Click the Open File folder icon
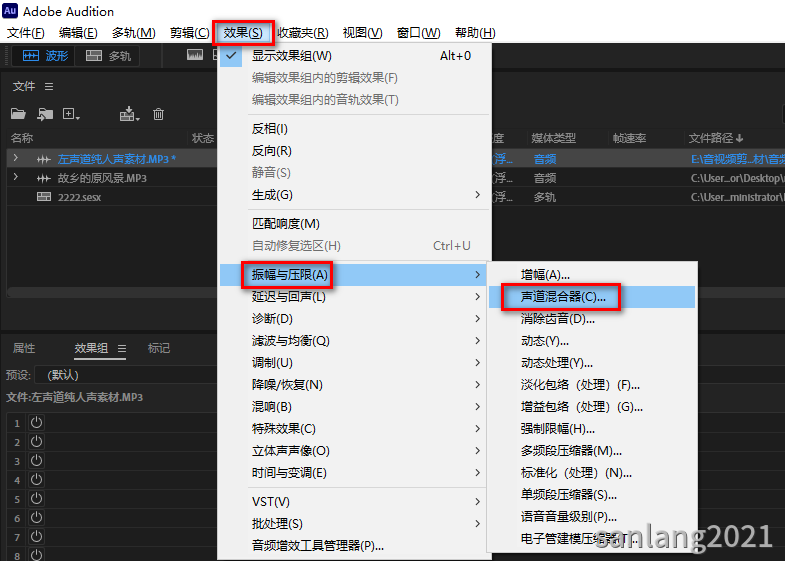 pyautogui.click(x=18, y=115)
